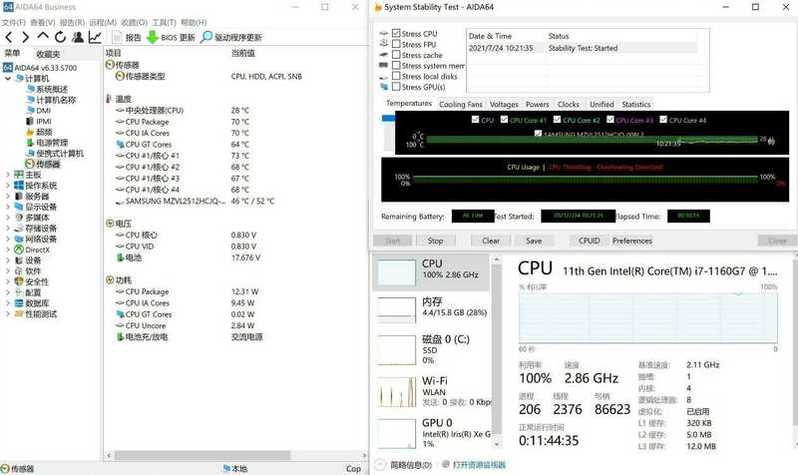Toggle the CPU Core #4 graph checkbox
The width and height of the screenshot is (798, 475).
coord(663,120)
